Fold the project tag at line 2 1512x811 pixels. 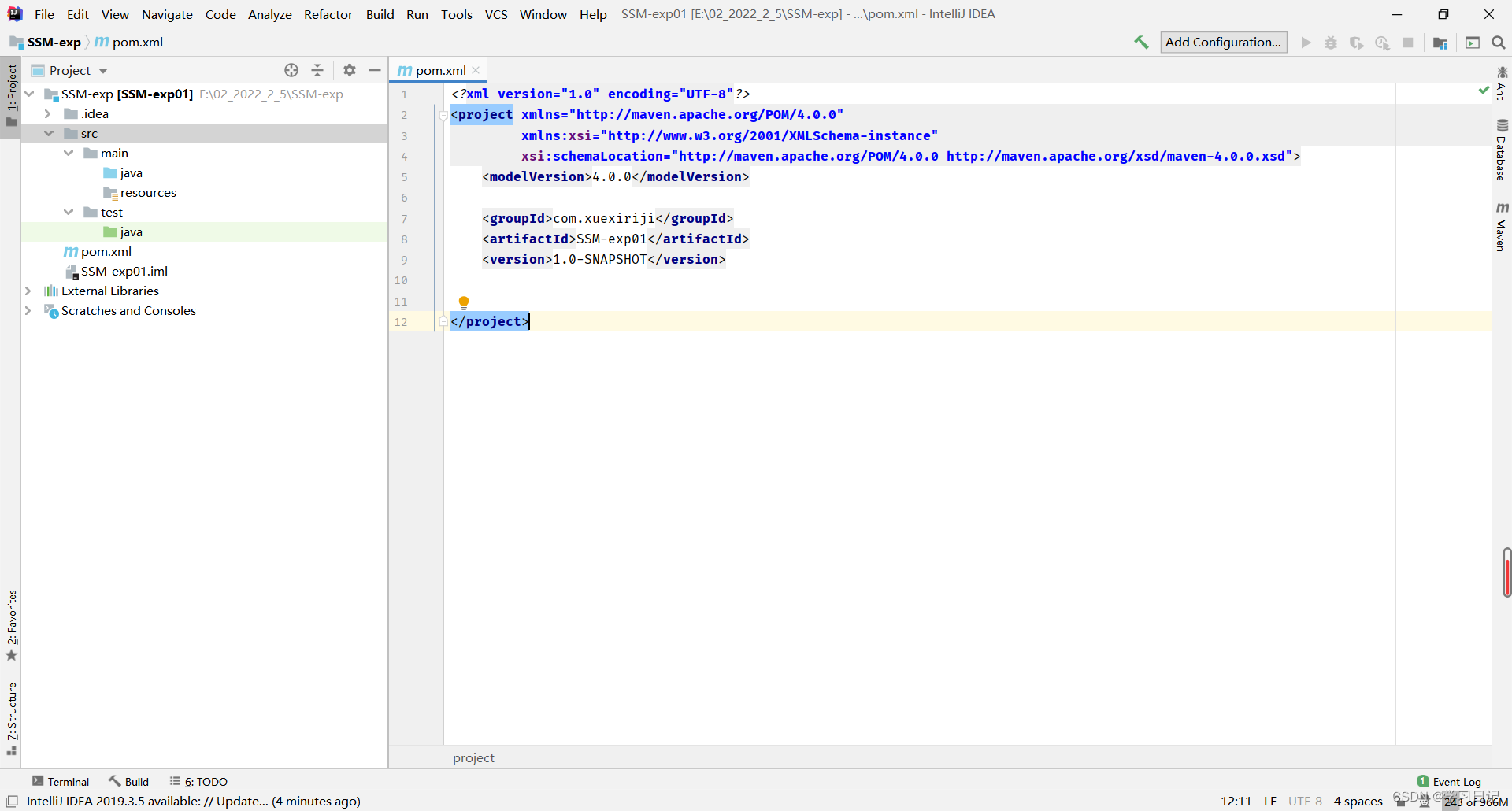click(443, 115)
